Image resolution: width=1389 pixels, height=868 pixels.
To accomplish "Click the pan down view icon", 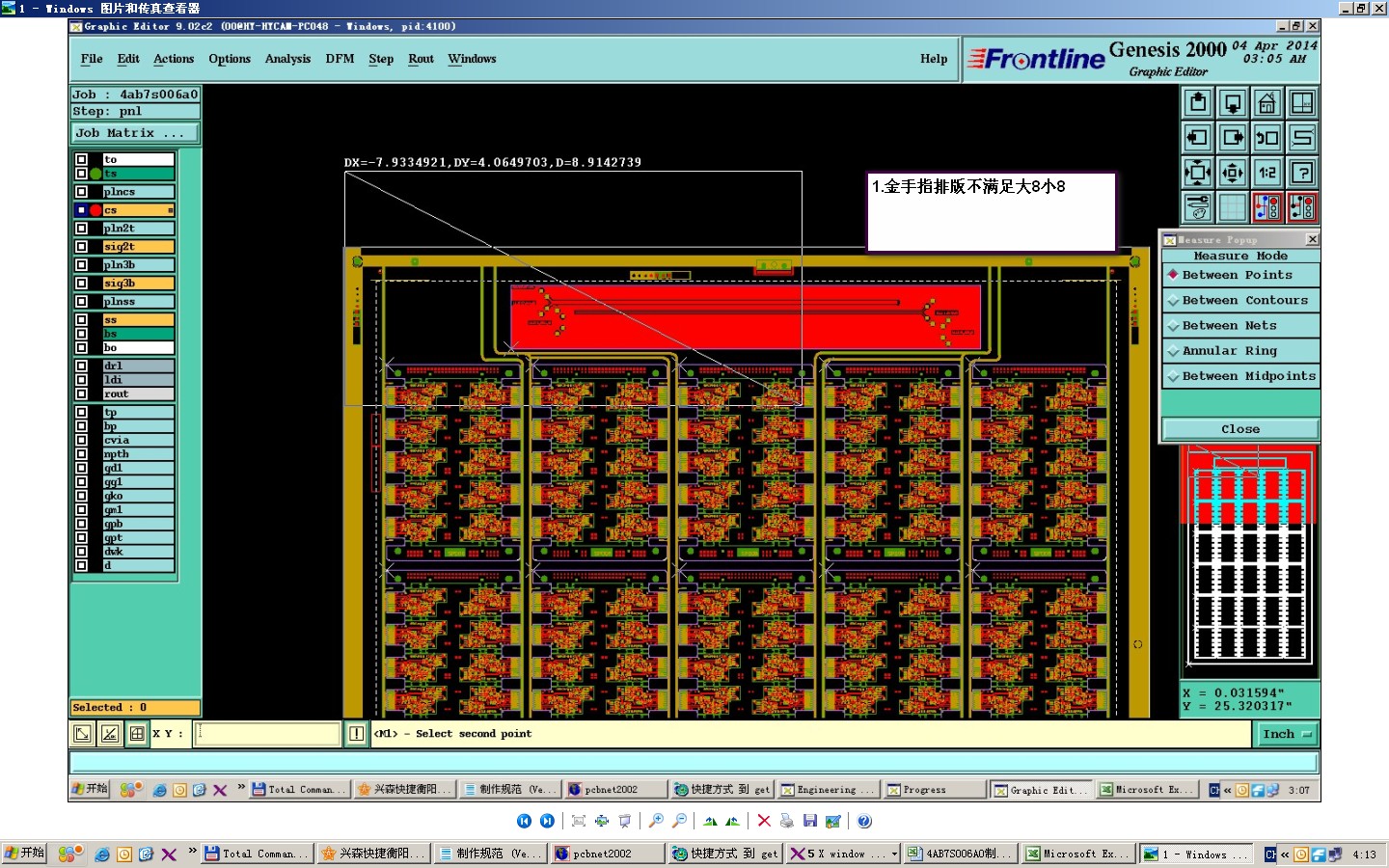I will tap(1232, 102).
